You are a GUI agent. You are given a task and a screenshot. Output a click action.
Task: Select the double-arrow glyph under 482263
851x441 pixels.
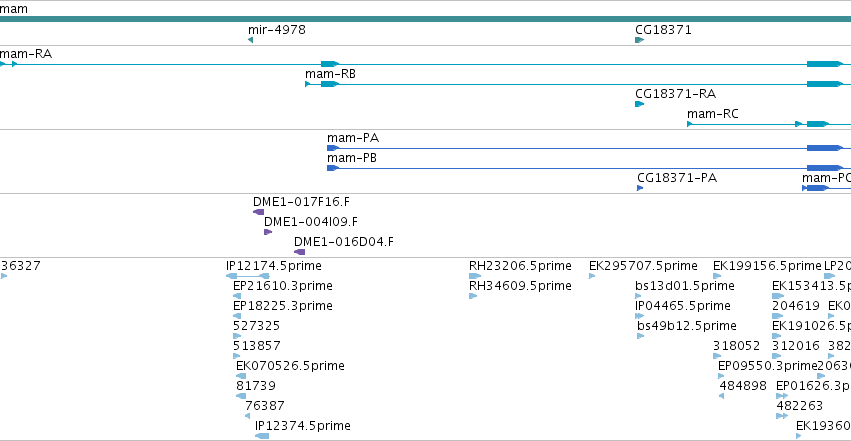click(x=782, y=416)
